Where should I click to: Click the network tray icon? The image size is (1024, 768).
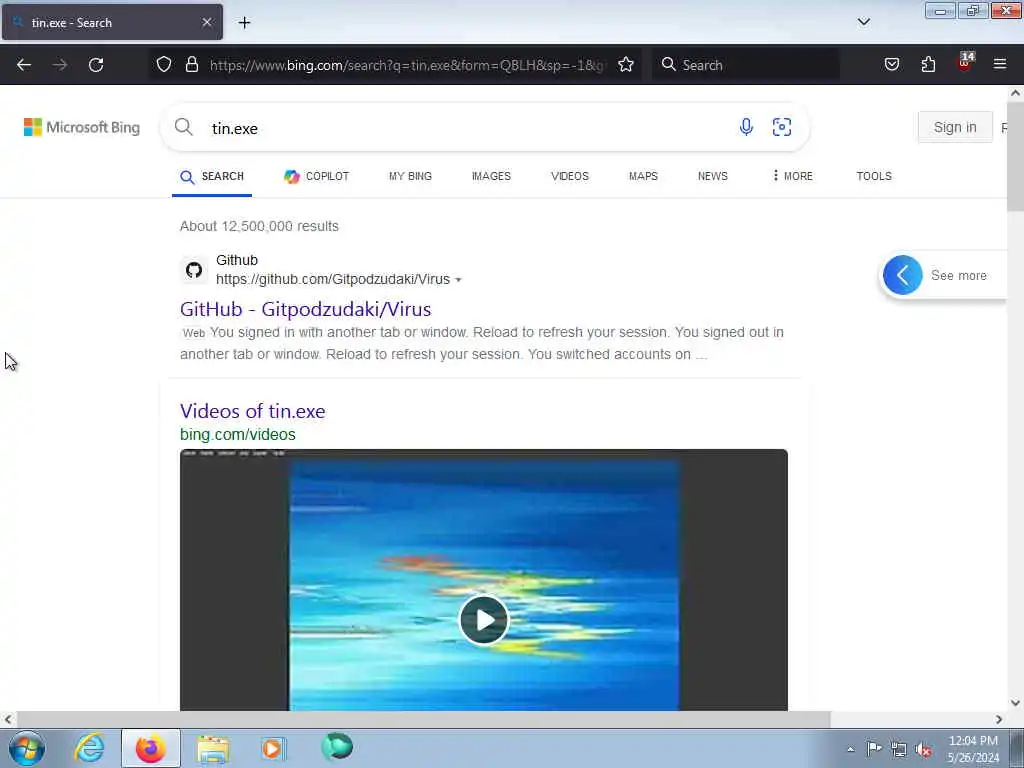pos(899,750)
